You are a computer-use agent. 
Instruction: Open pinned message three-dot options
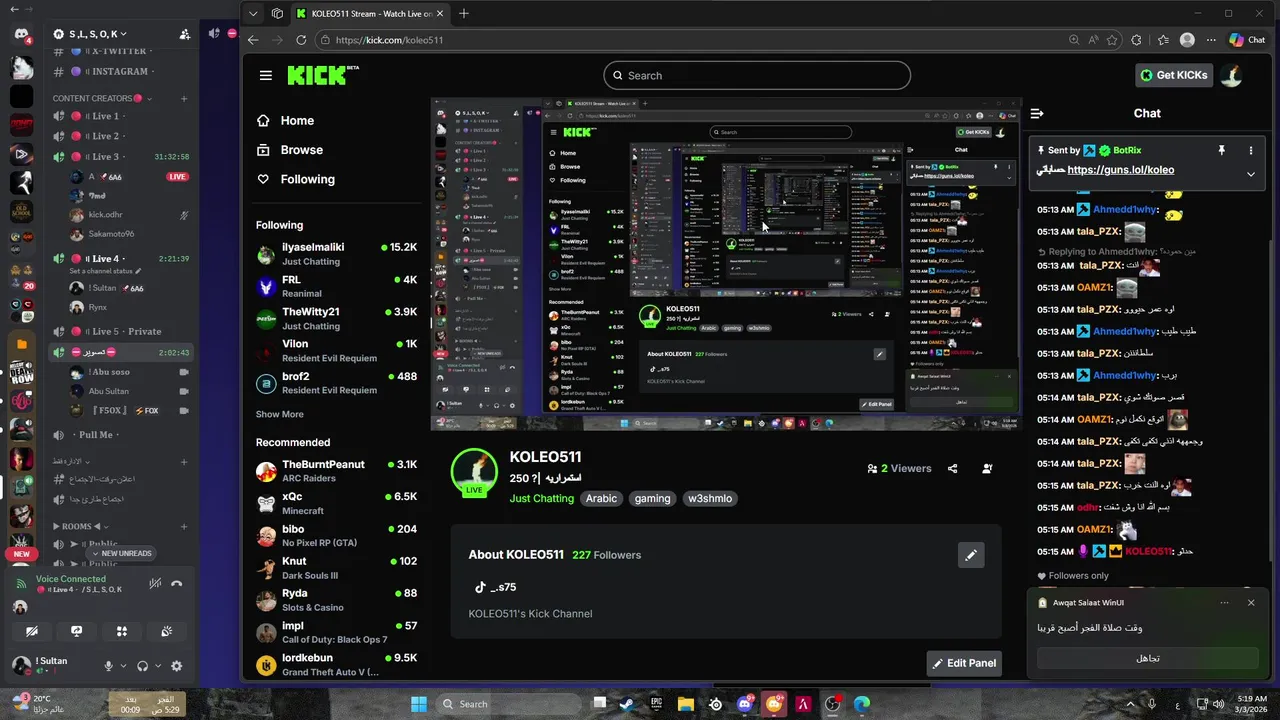pos(1250,150)
